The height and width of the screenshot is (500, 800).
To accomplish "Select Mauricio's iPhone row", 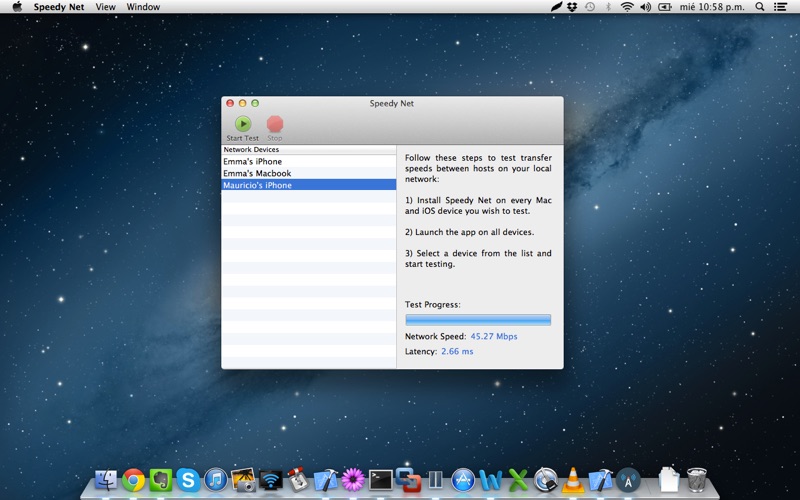I will 309,185.
